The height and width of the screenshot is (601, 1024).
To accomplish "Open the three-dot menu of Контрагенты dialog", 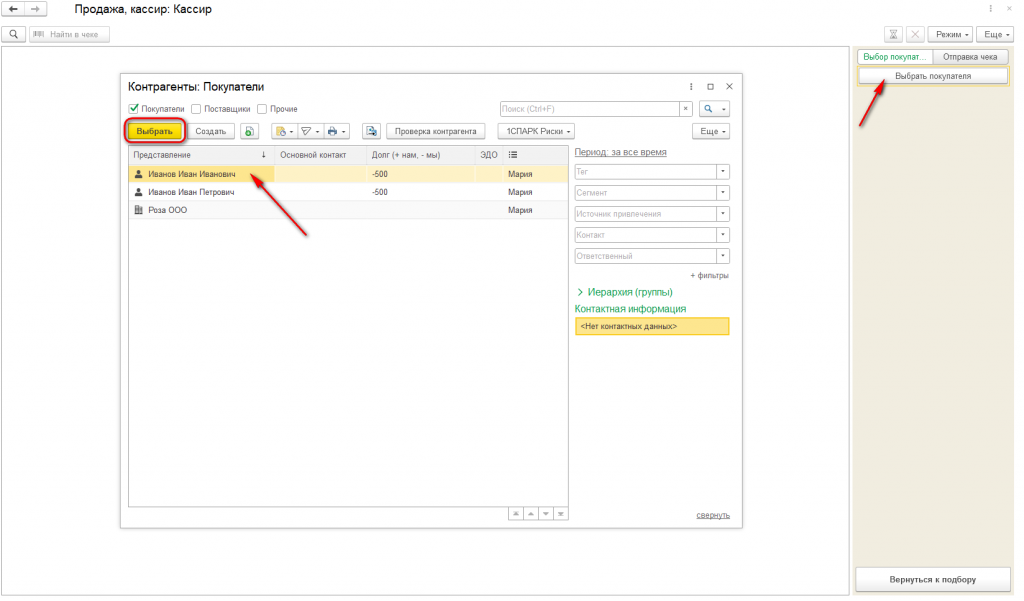I will [691, 87].
